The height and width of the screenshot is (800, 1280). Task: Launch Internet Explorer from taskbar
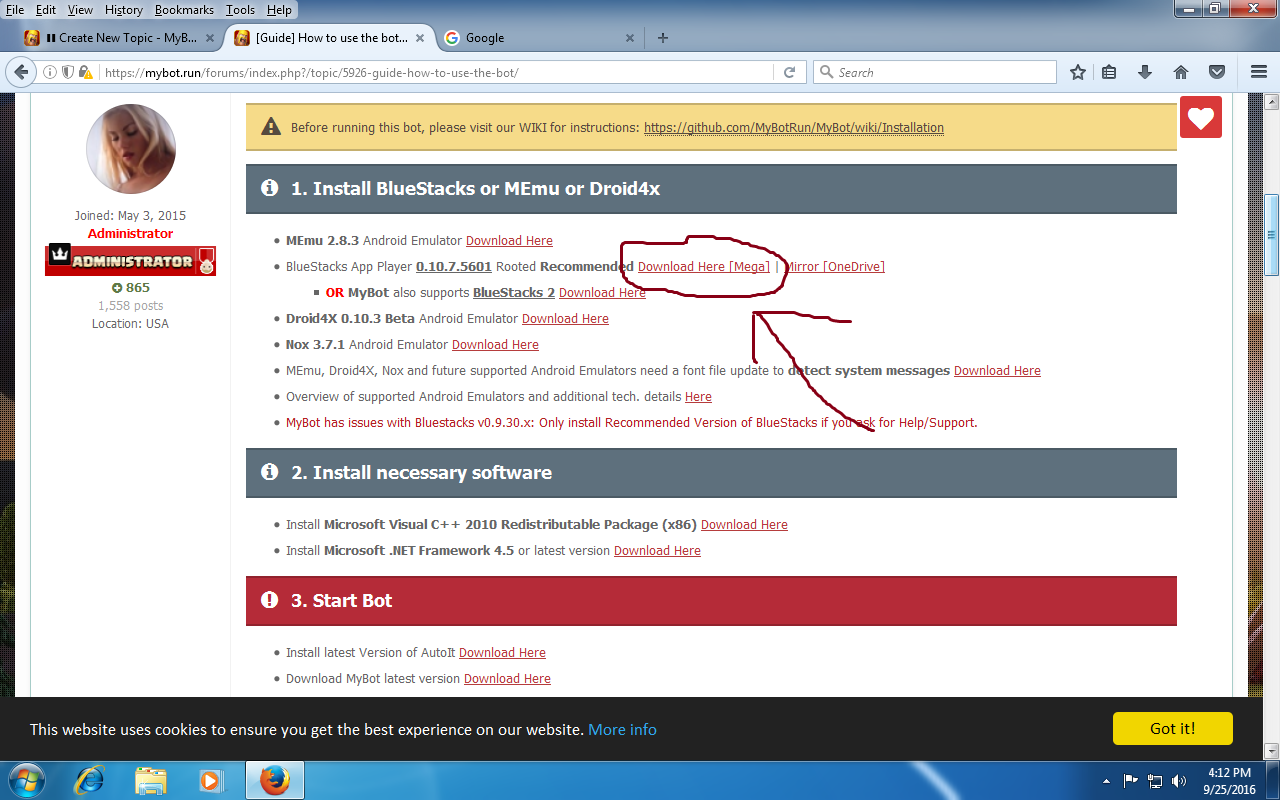click(x=90, y=780)
